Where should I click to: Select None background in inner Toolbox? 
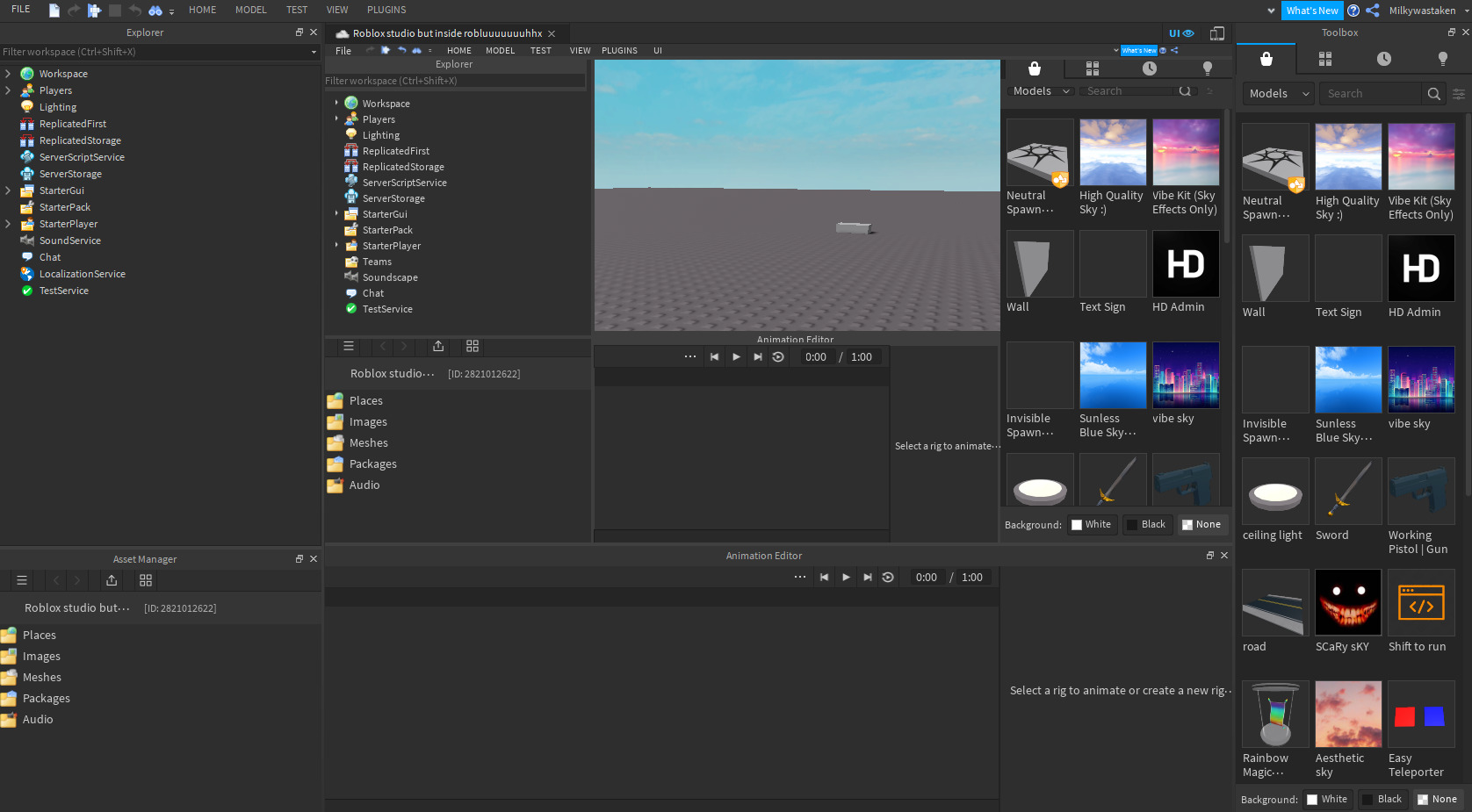click(1202, 524)
